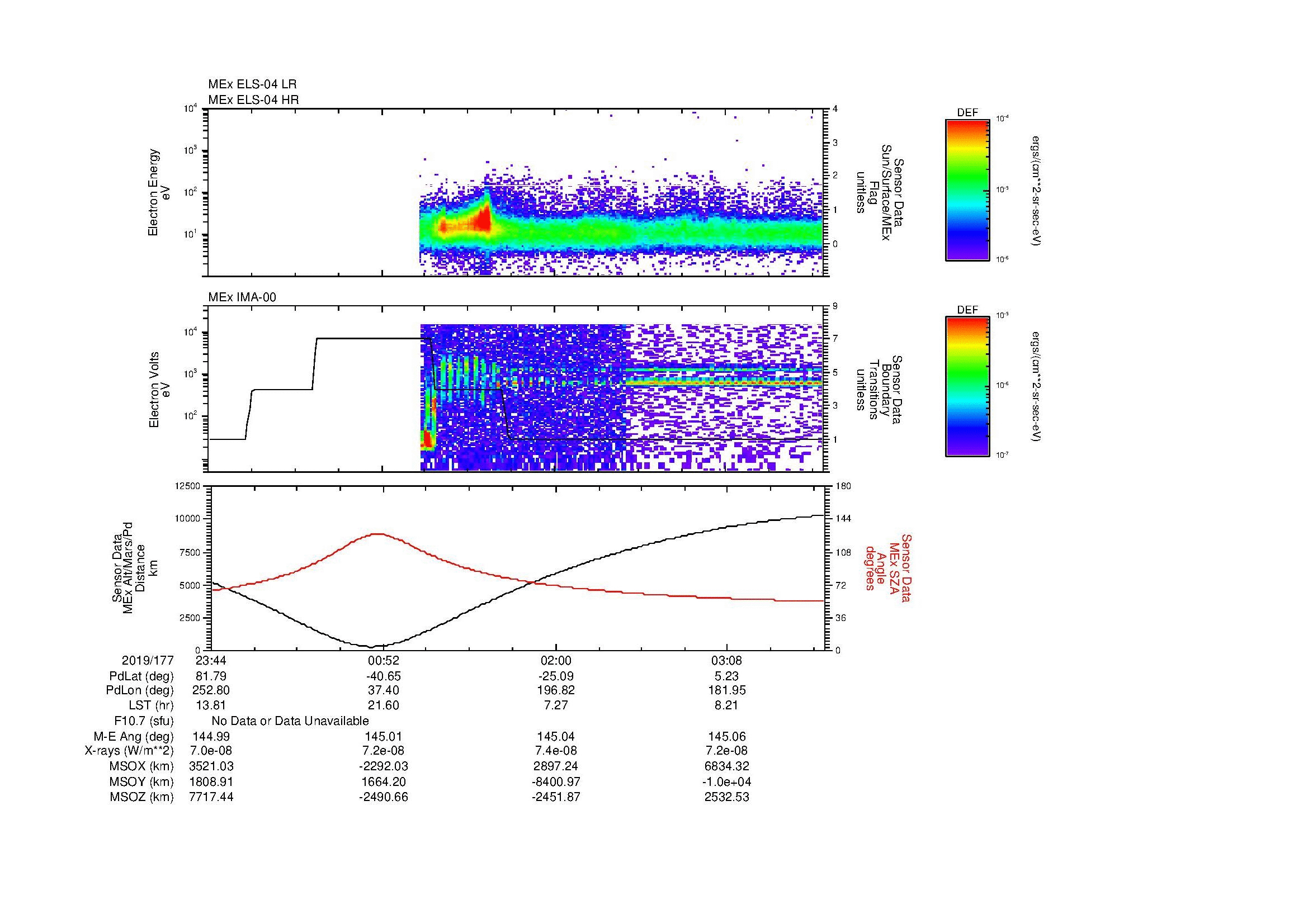Click the 'MSOX (km)' row label
Image resolution: width=1308 pixels, height=924 pixels.
141,766
